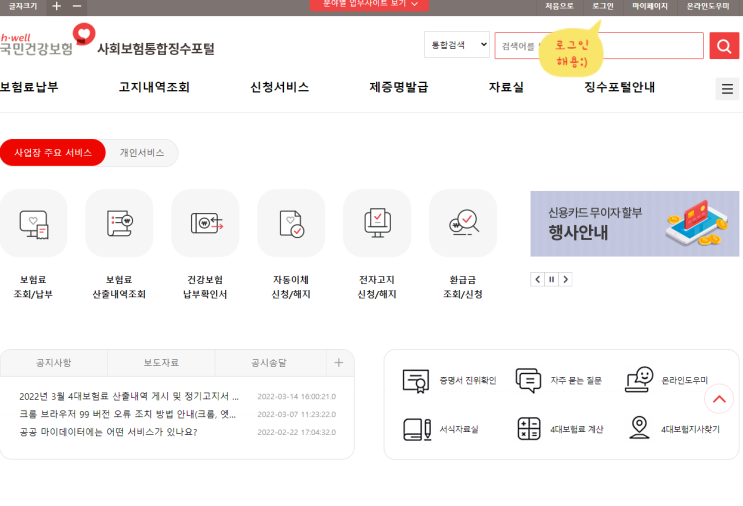Click the h-well 국민건강보험 logo
Viewport: 743px width, 506px height.
(x=47, y=40)
